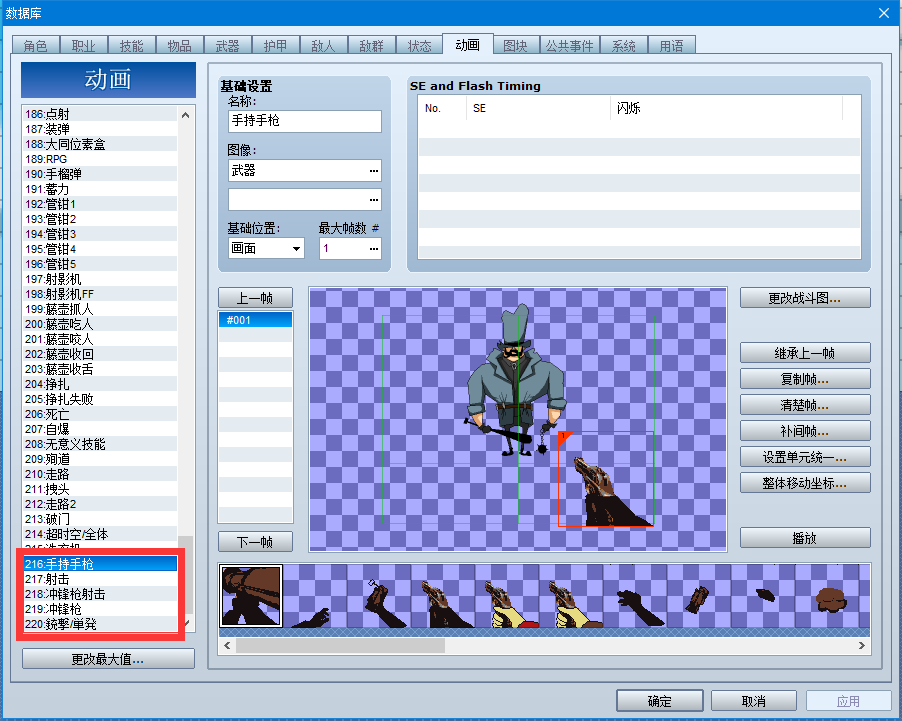
Task: Open the 图块 tab
Action: [x=515, y=46]
